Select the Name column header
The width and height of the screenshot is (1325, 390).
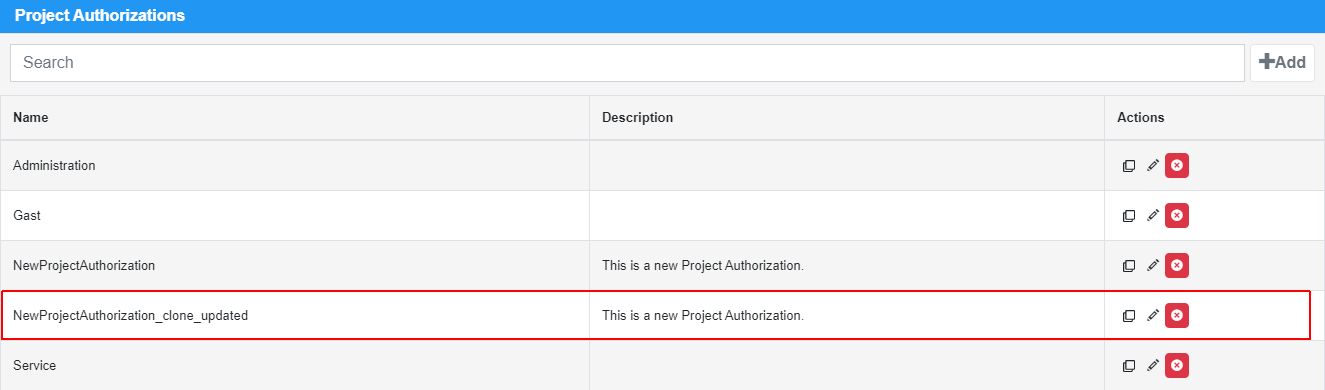tap(31, 117)
